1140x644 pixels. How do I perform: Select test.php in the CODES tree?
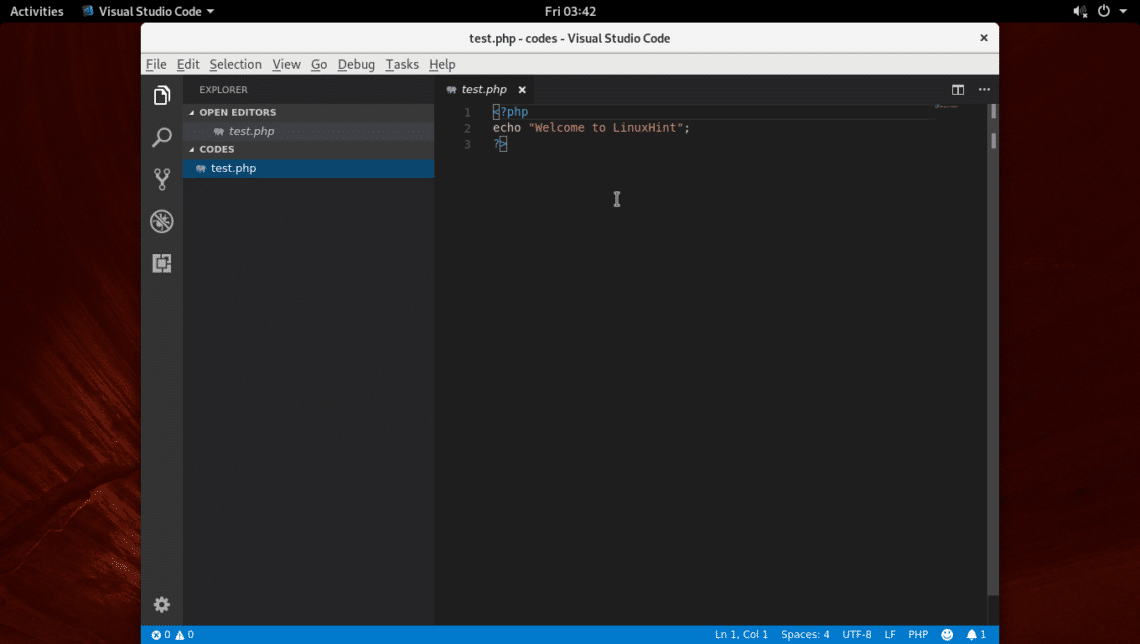coord(233,168)
